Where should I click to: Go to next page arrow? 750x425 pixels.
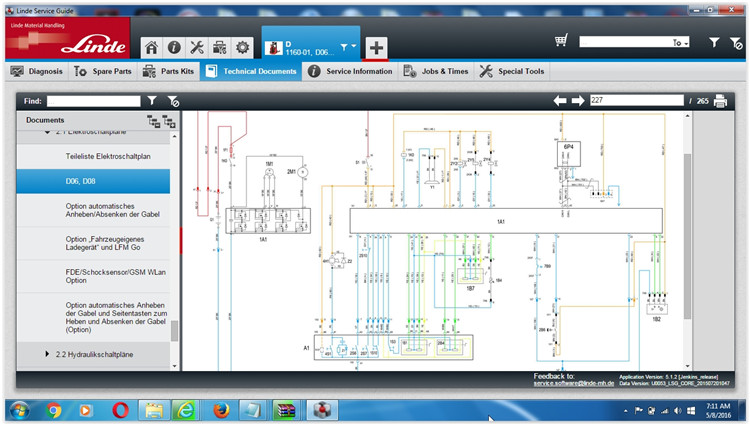click(578, 100)
